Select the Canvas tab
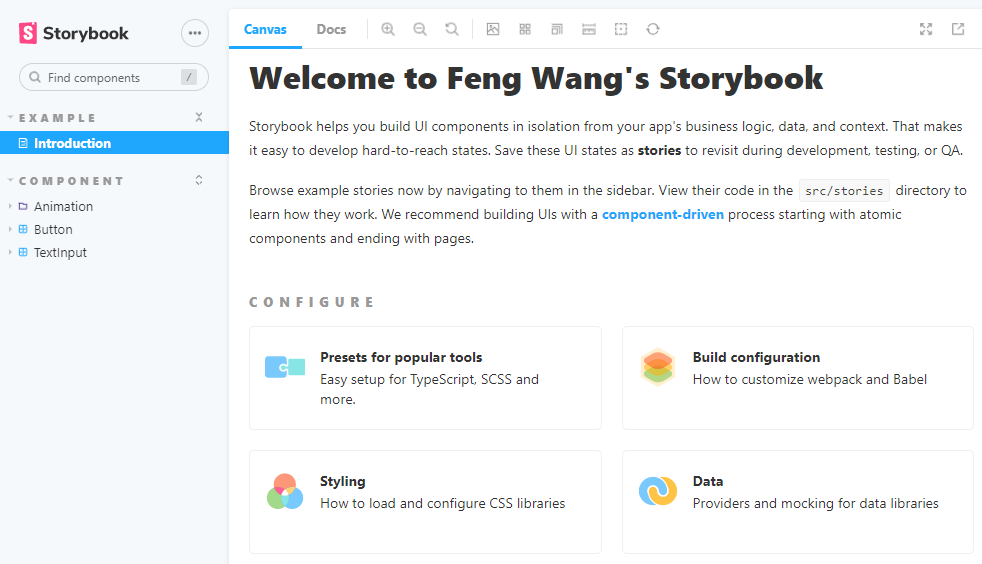Viewport: 982px width, 564px height. 265,29
